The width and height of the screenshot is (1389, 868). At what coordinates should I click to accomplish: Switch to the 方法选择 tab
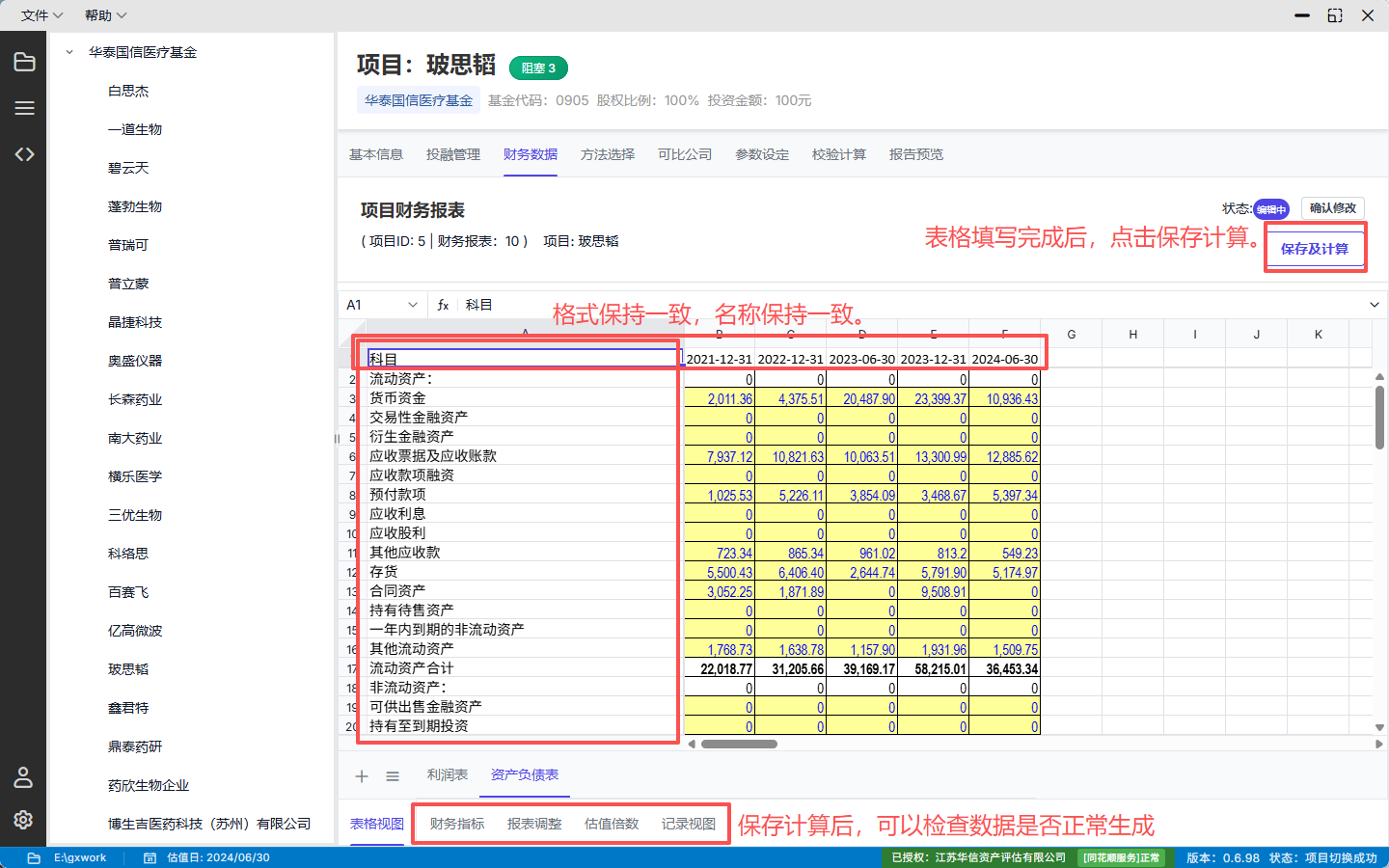[608, 154]
